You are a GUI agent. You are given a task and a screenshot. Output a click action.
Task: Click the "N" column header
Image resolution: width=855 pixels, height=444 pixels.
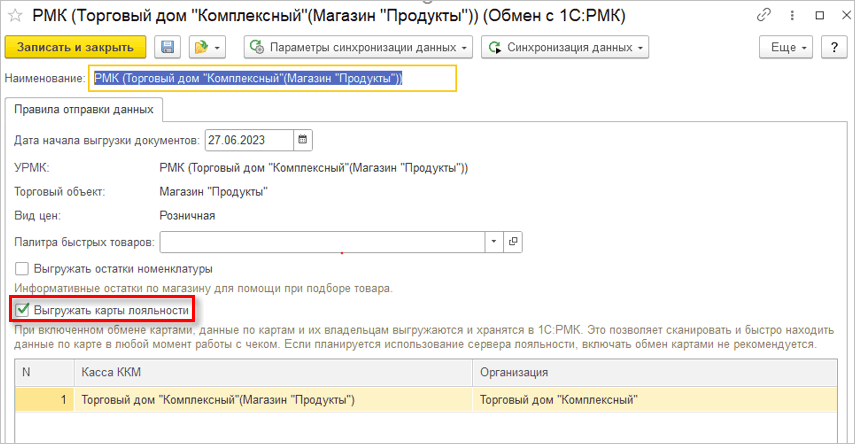45,373
